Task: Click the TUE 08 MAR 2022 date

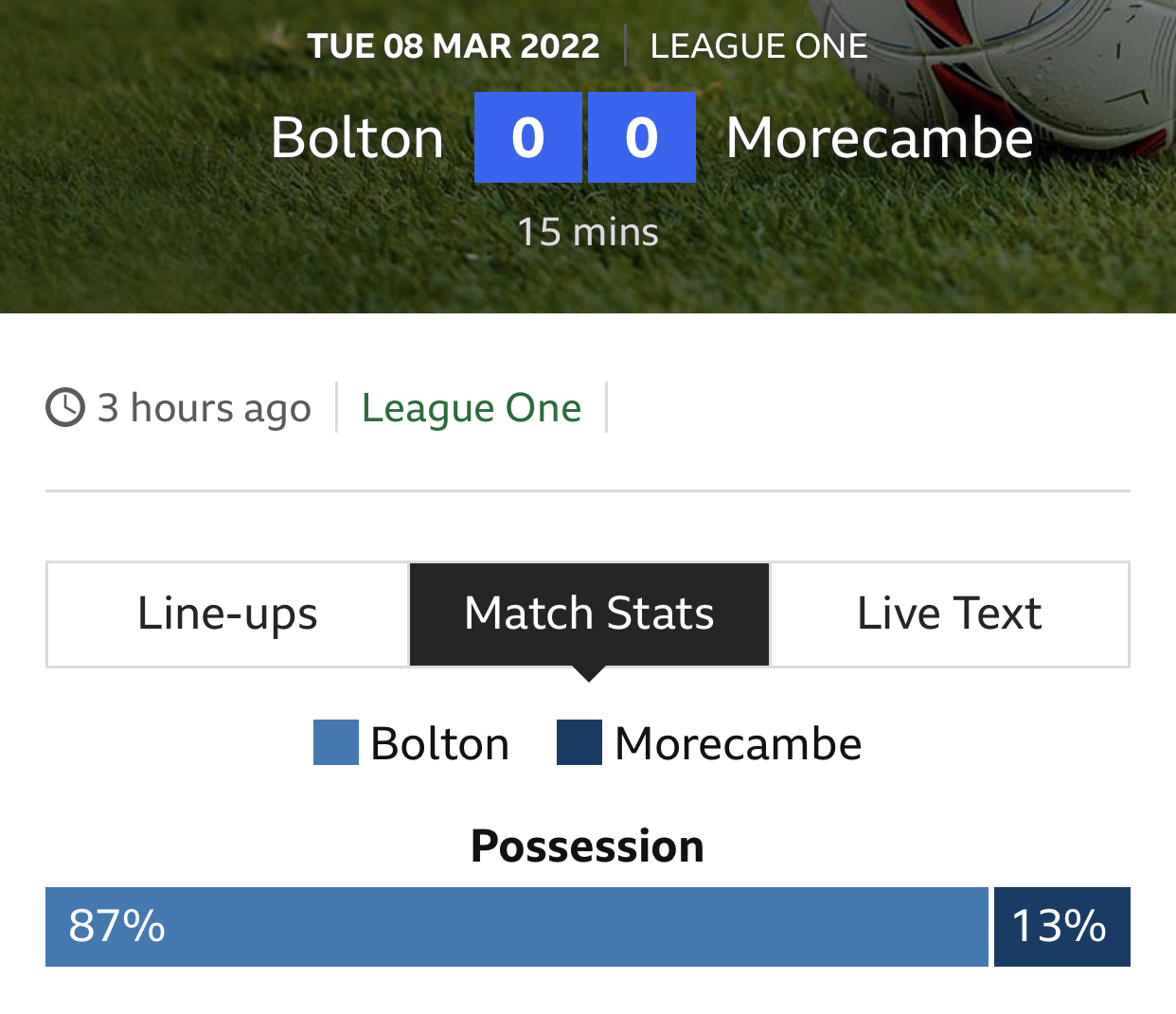Action: 454,46
